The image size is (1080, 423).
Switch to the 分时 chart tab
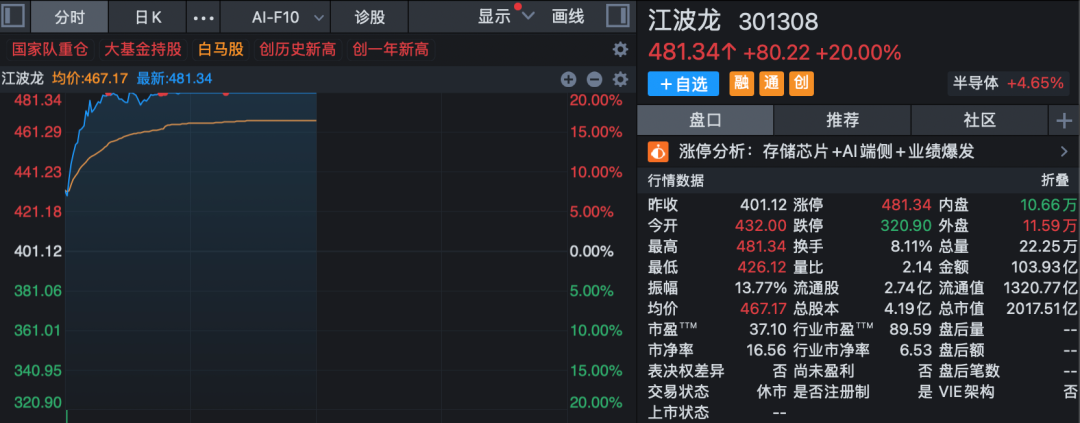[x=70, y=17]
